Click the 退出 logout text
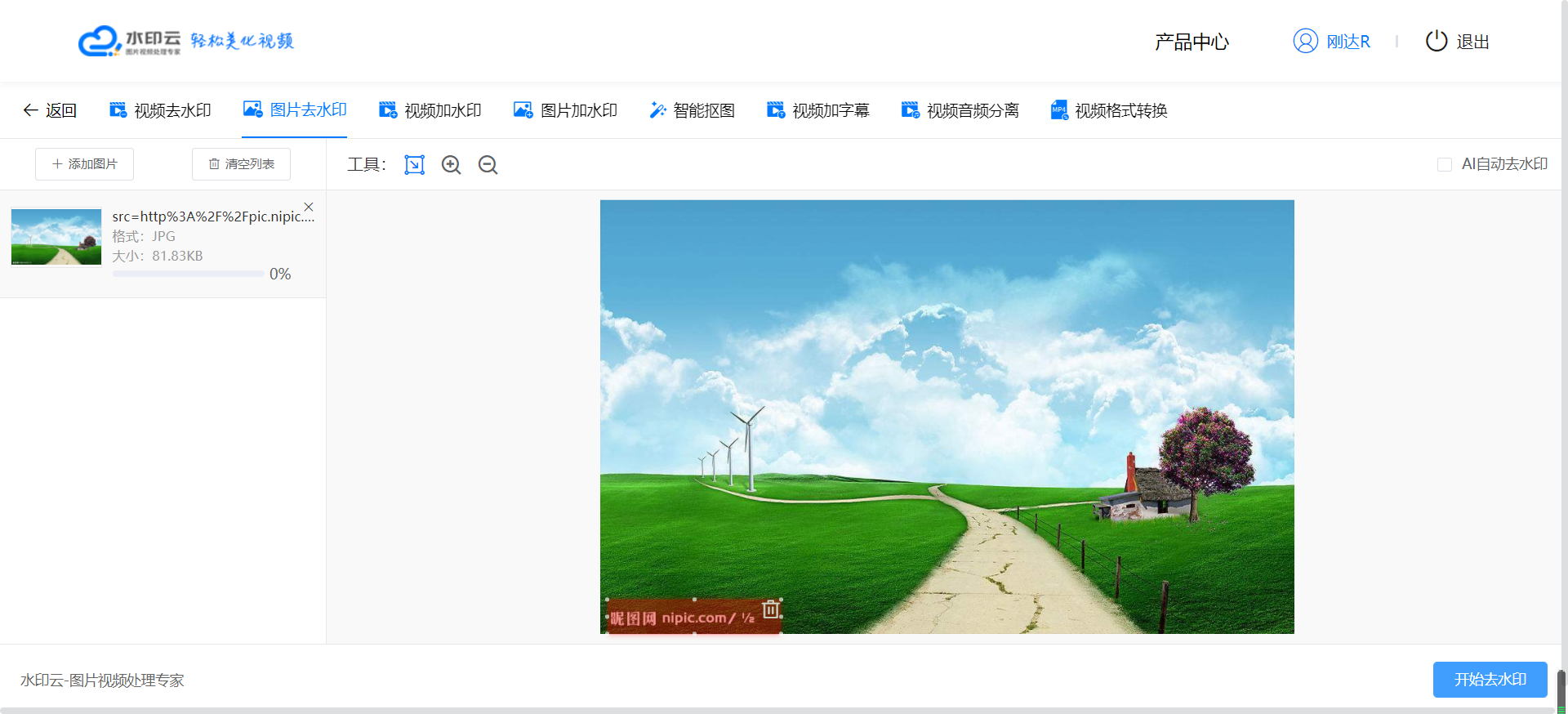The width and height of the screenshot is (1568, 714). pyautogui.click(x=1473, y=42)
